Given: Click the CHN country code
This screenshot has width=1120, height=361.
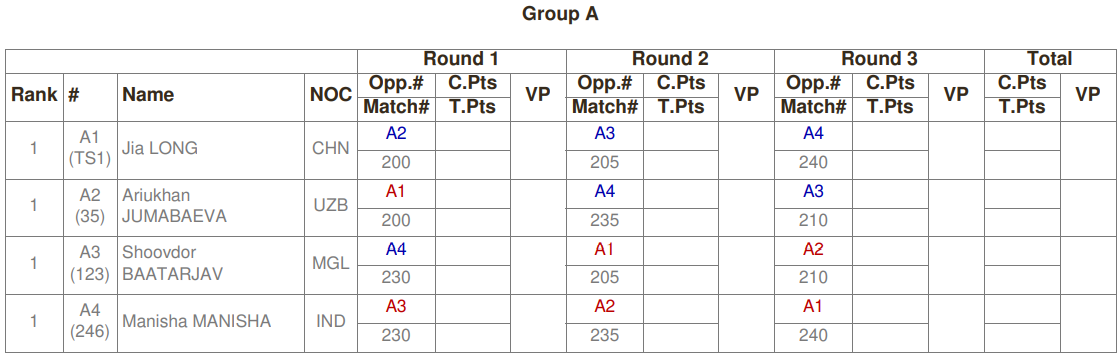Looking at the screenshot, I should point(331,149).
